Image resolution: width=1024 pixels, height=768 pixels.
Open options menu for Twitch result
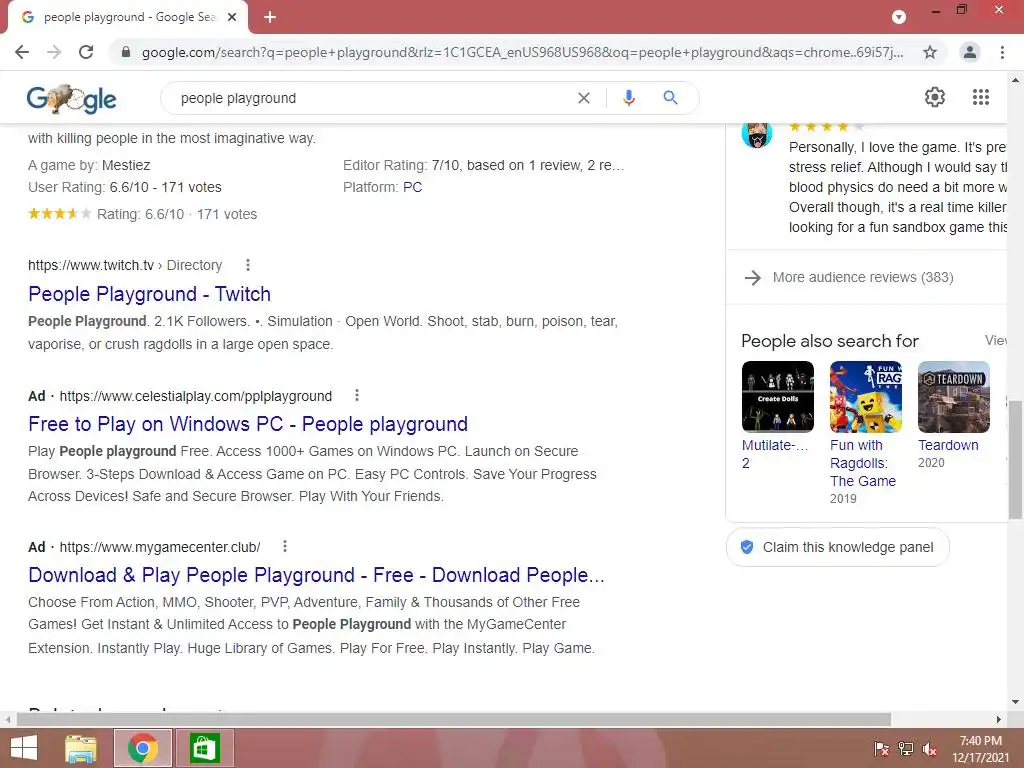tap(248, 265)
